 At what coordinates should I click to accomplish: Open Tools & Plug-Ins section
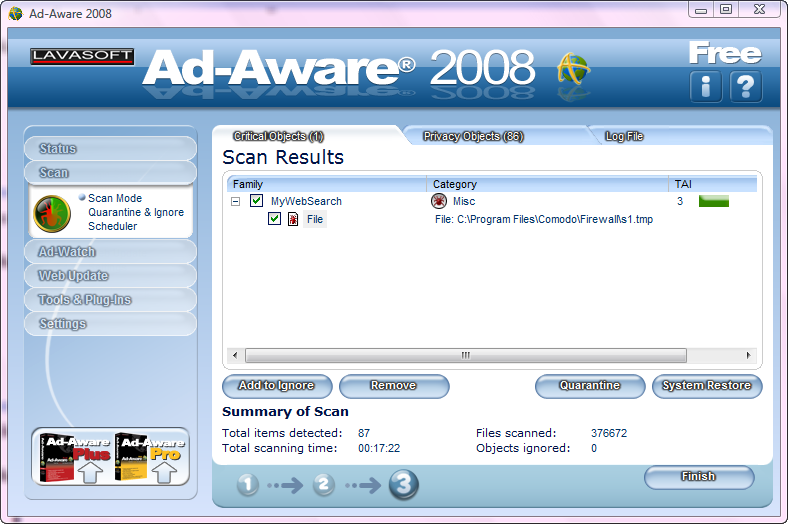(110, 300)
